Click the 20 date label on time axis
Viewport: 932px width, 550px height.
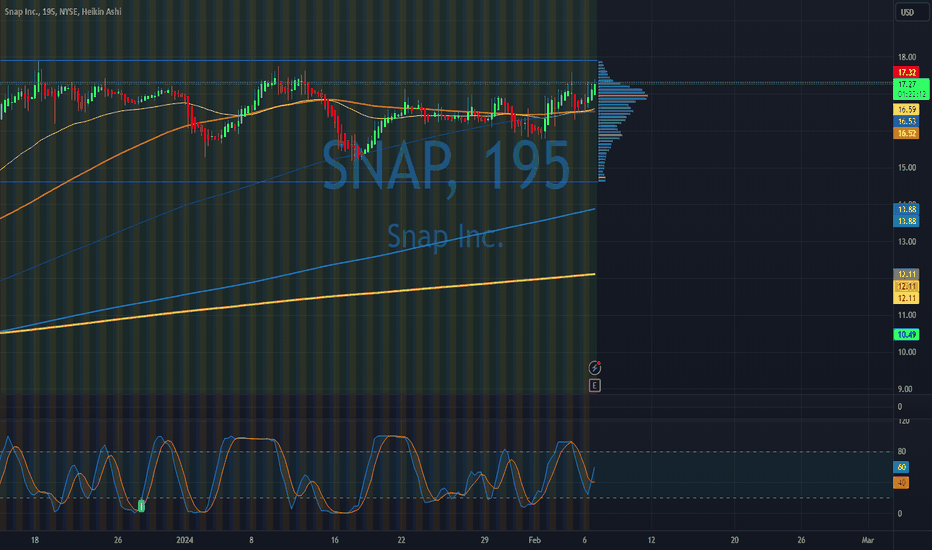[735, 540]
